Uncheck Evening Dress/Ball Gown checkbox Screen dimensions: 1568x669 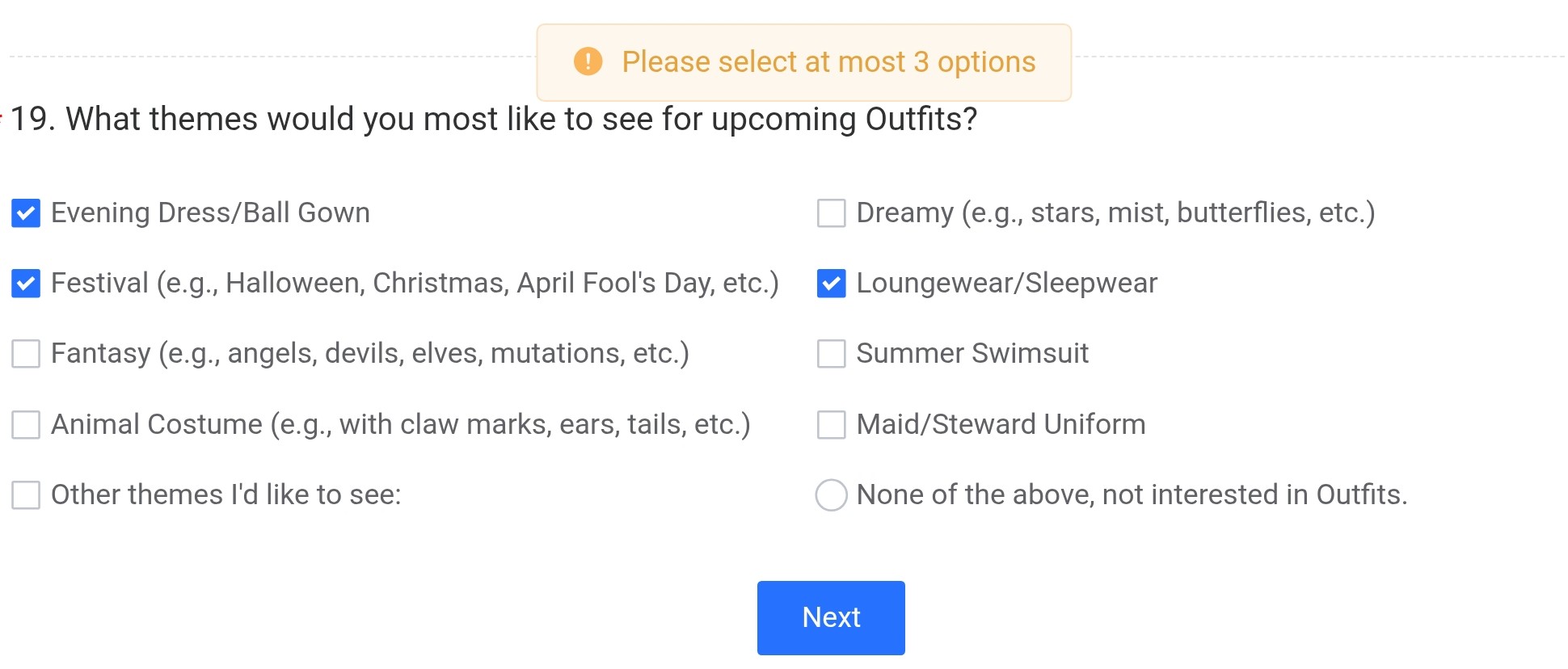[26, 213]
